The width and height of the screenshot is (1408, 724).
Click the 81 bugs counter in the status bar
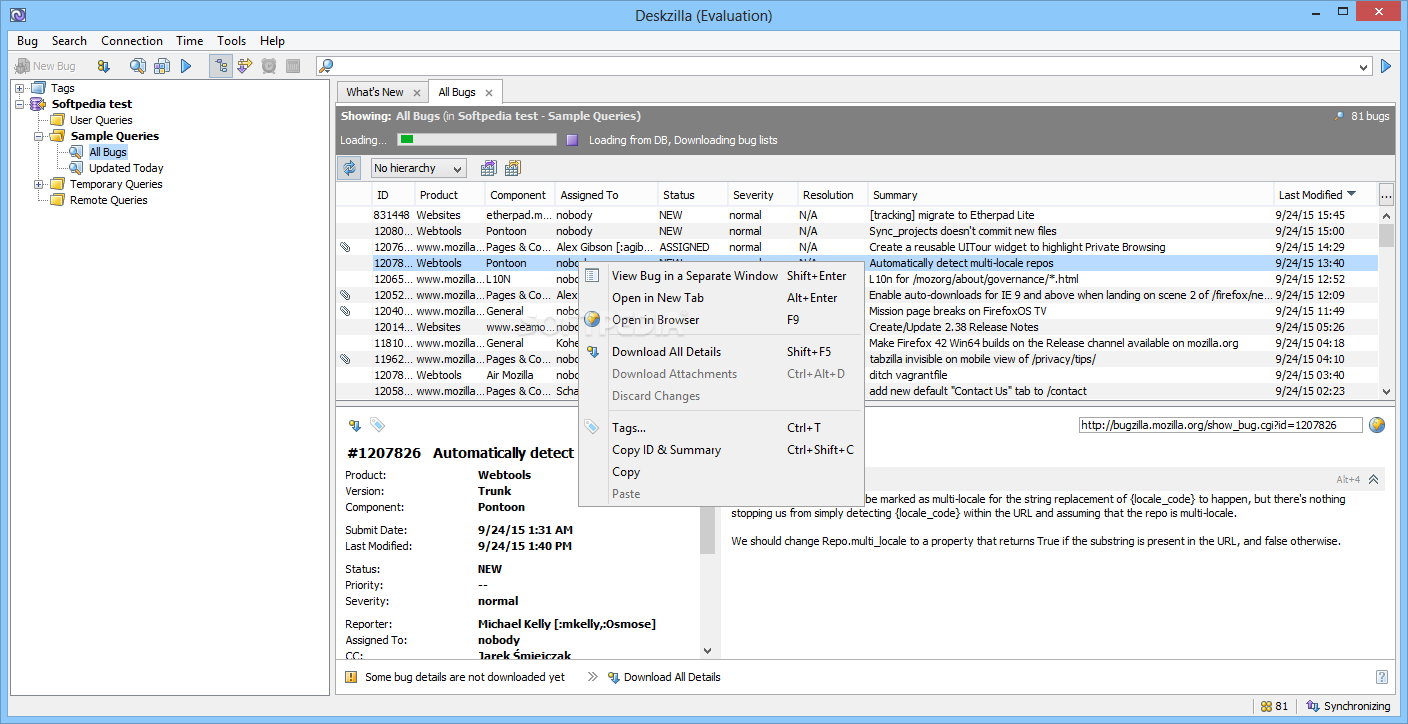[x=1274, y=706]
